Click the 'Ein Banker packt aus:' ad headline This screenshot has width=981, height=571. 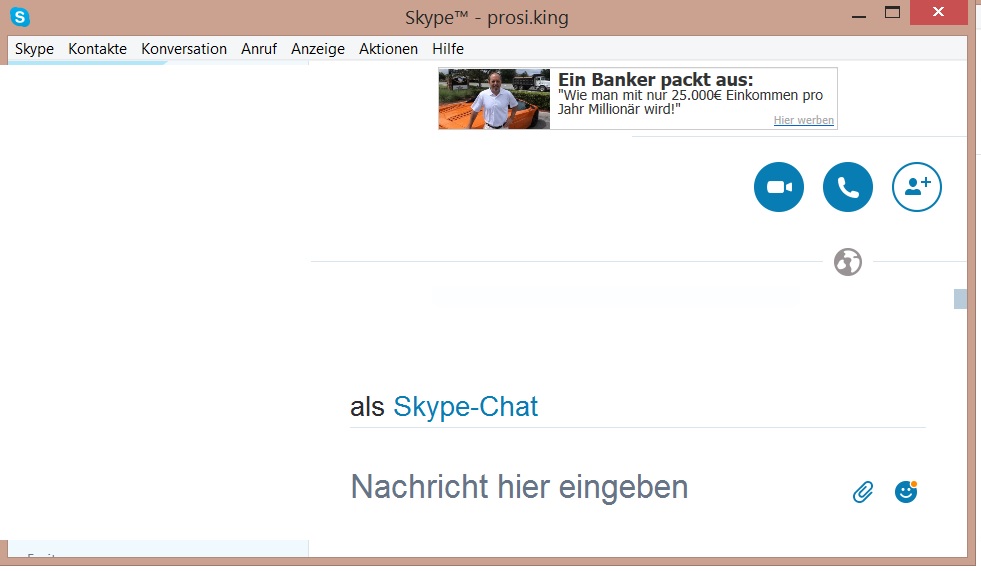656,79
